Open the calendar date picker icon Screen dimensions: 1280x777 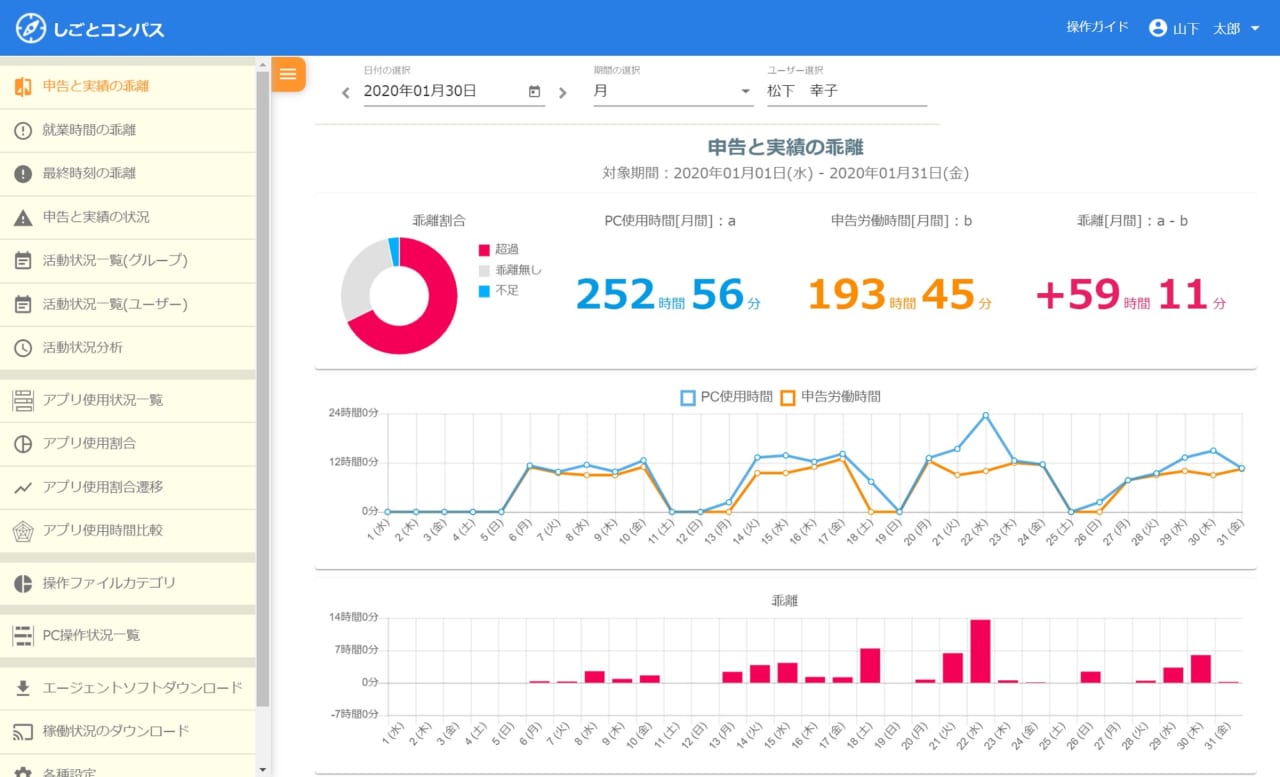pos(534,91)
